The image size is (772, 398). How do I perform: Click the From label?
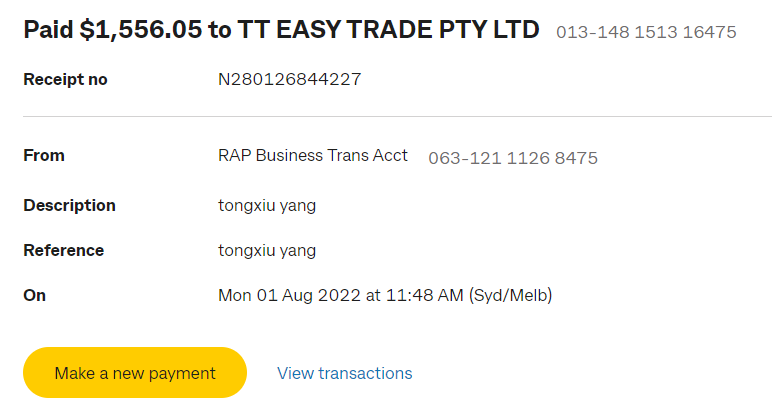point(44,155)
